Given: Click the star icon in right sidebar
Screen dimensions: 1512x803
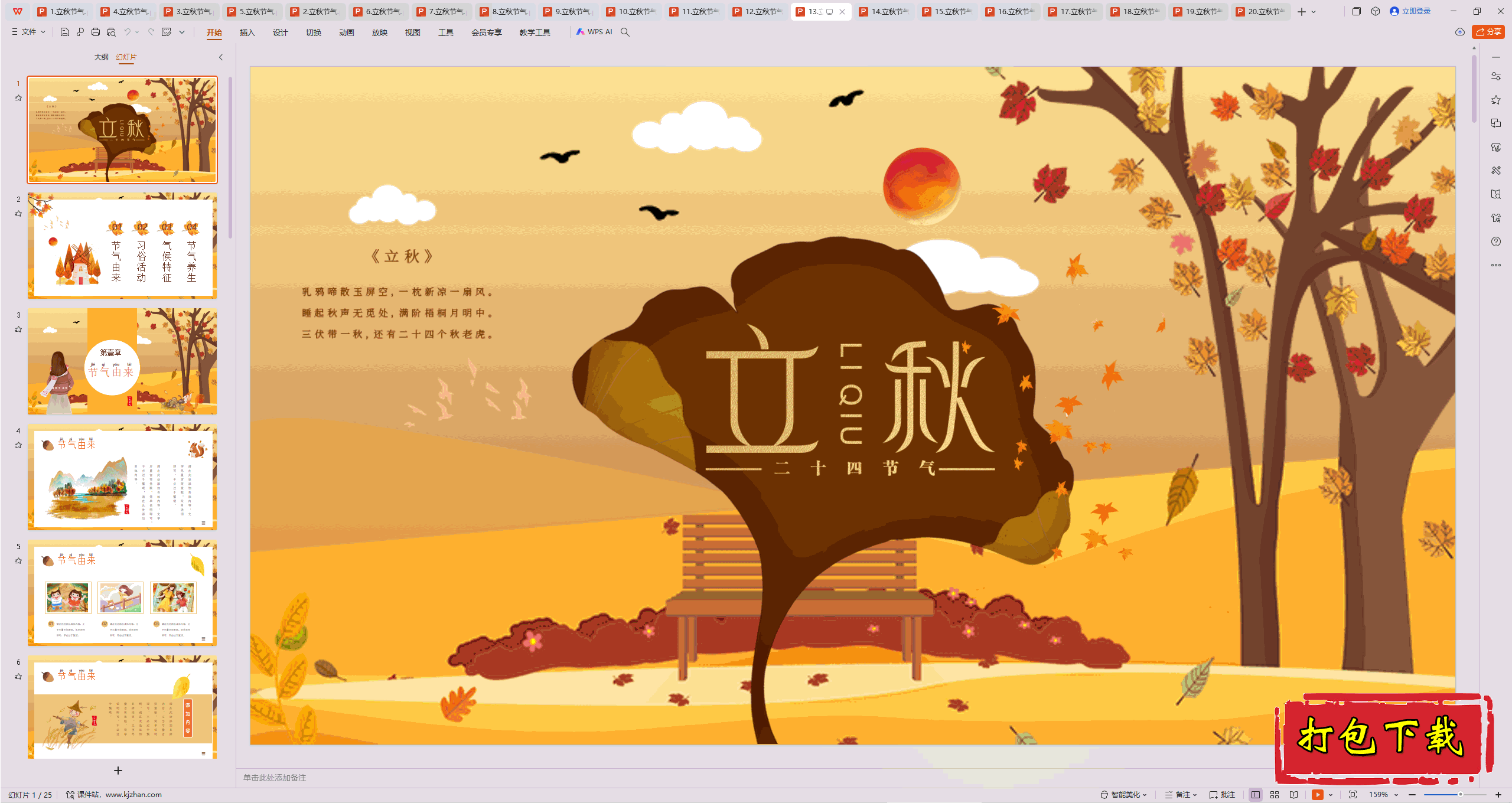Looking at the screenshot, I should (1496, 100).
